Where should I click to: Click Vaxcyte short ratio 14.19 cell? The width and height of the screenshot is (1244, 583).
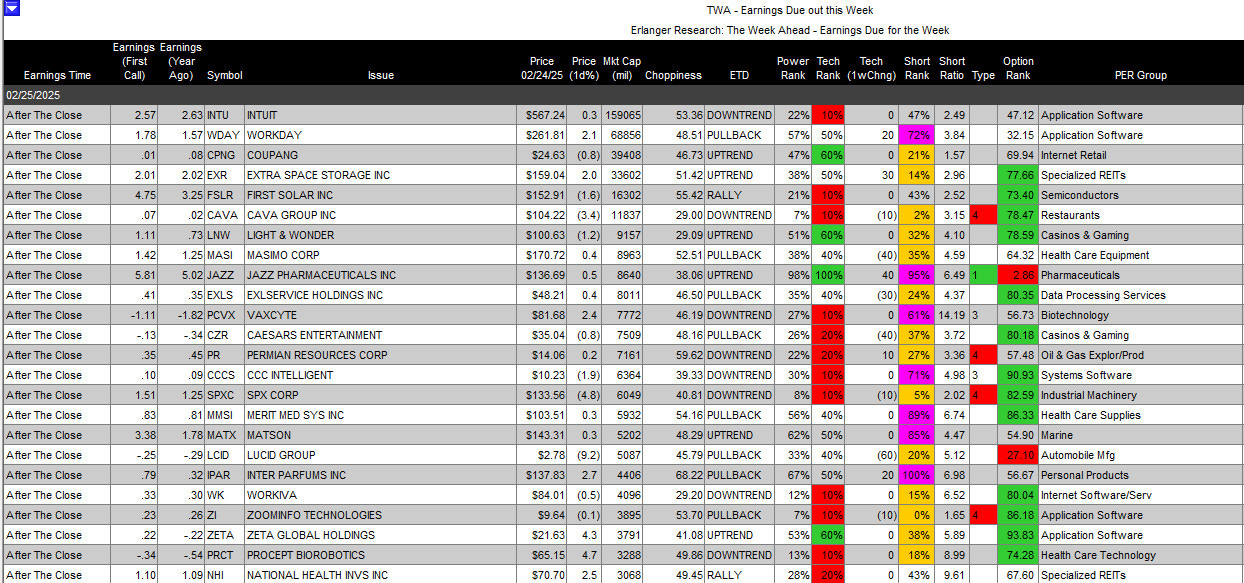(952, 315)
